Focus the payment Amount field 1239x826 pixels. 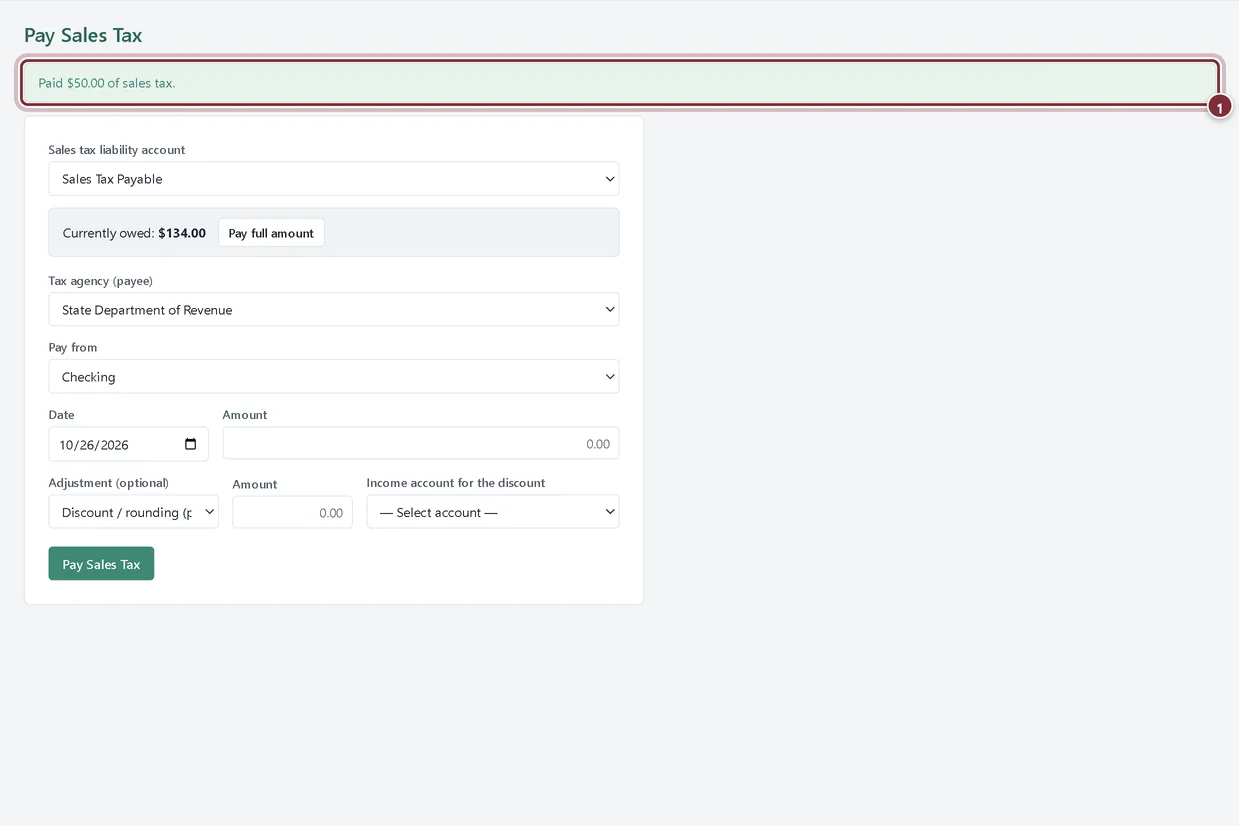[x=421, y=444]
